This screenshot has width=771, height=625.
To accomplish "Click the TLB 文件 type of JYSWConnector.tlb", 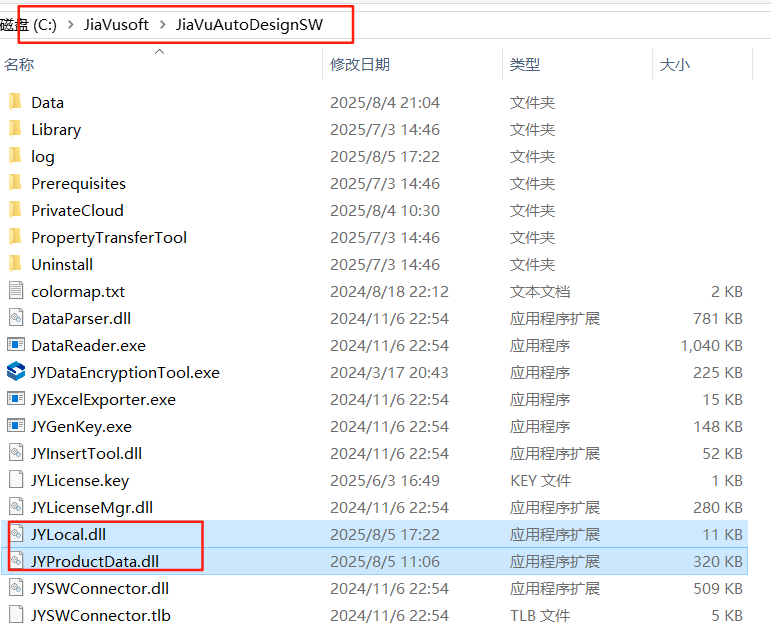I will pyautogui.click(x=540, y=615).
